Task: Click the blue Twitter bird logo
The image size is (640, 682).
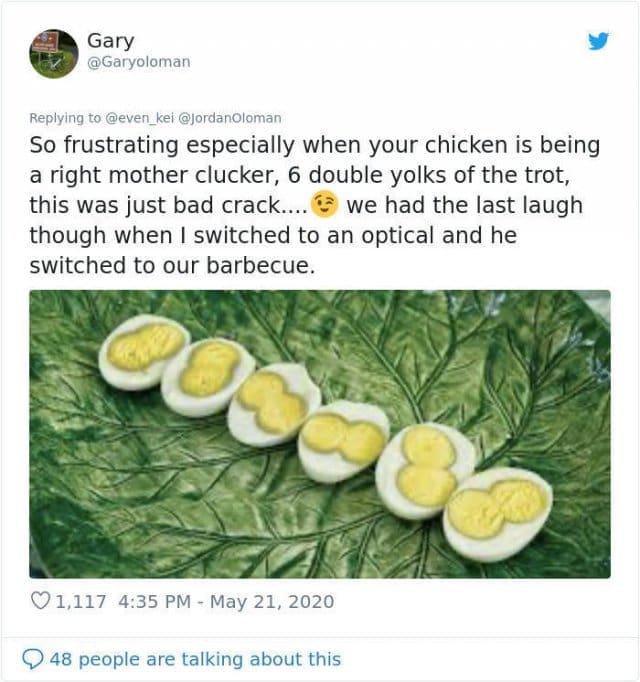Action: [x=598, y=42]
